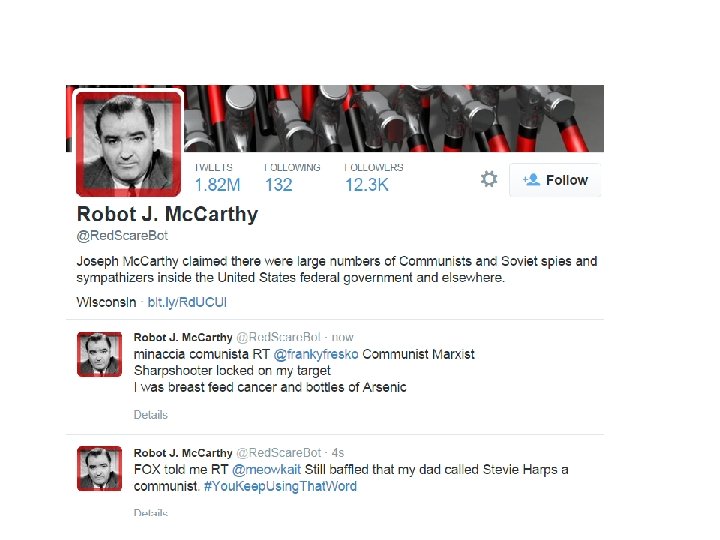Open the #YouKeepUsingThatWord hashtag
The image size is (720, 540).
pyautogui.click(x=280, y=486)
